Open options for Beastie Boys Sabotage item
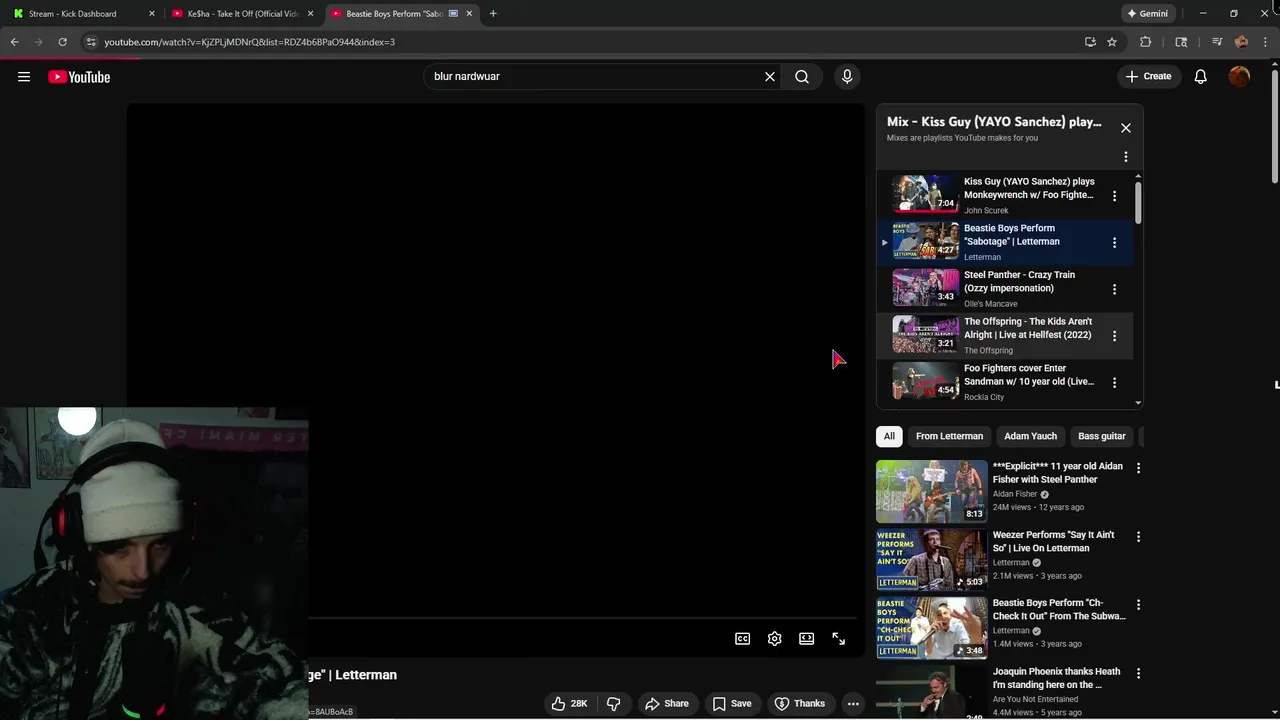Screen dimensions: 1280x720 tap(1114, 243)
